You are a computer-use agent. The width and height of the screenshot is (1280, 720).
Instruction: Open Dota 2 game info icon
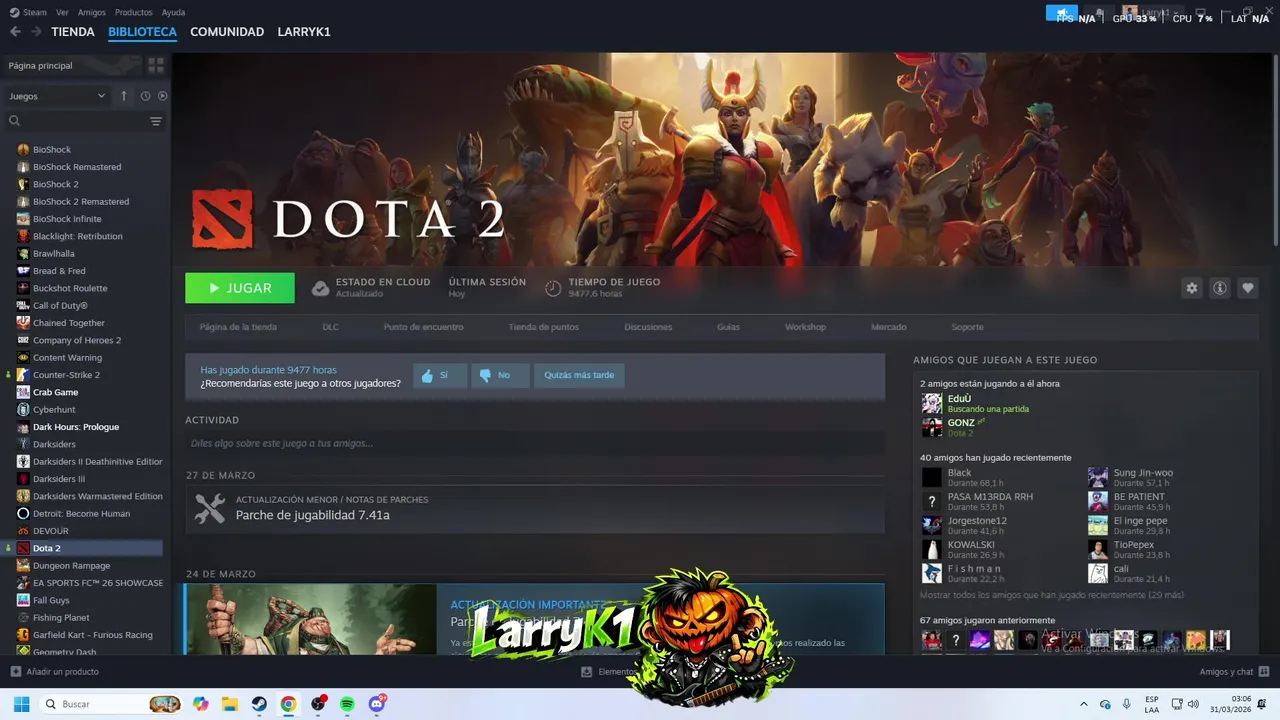(x=1219, y=288)
